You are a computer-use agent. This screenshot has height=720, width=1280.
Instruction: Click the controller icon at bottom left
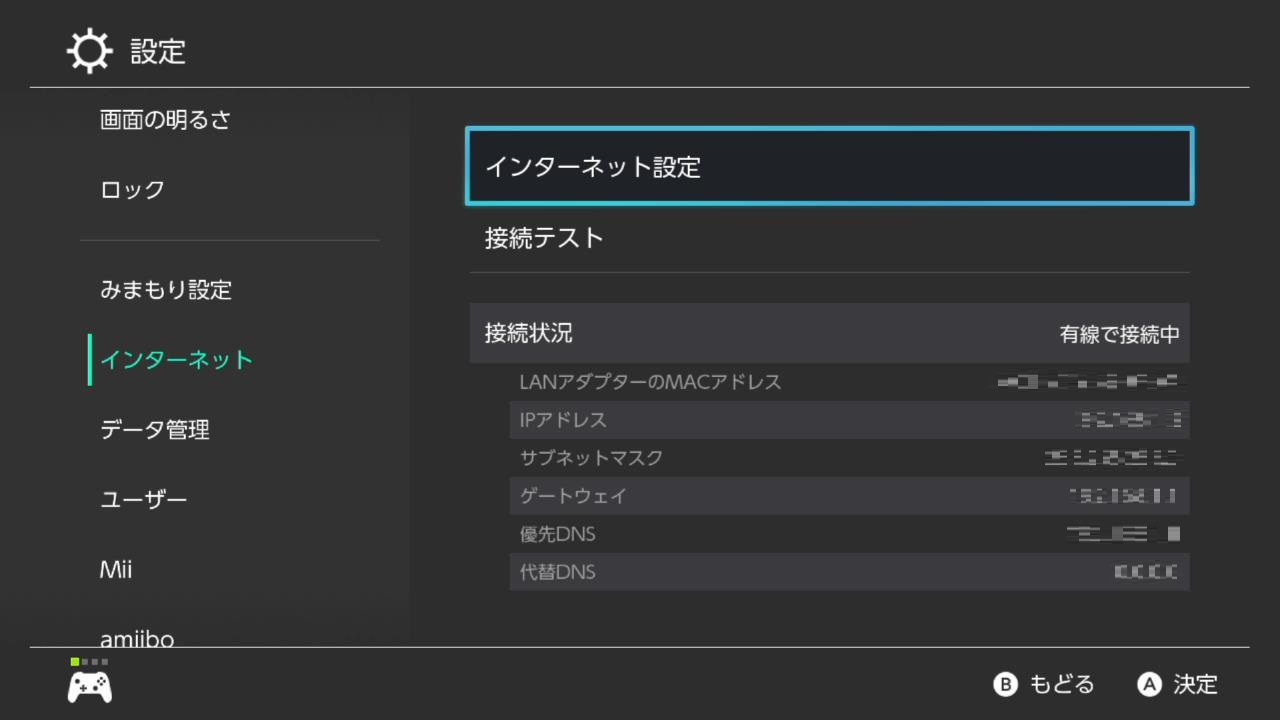tap(89, 686)
